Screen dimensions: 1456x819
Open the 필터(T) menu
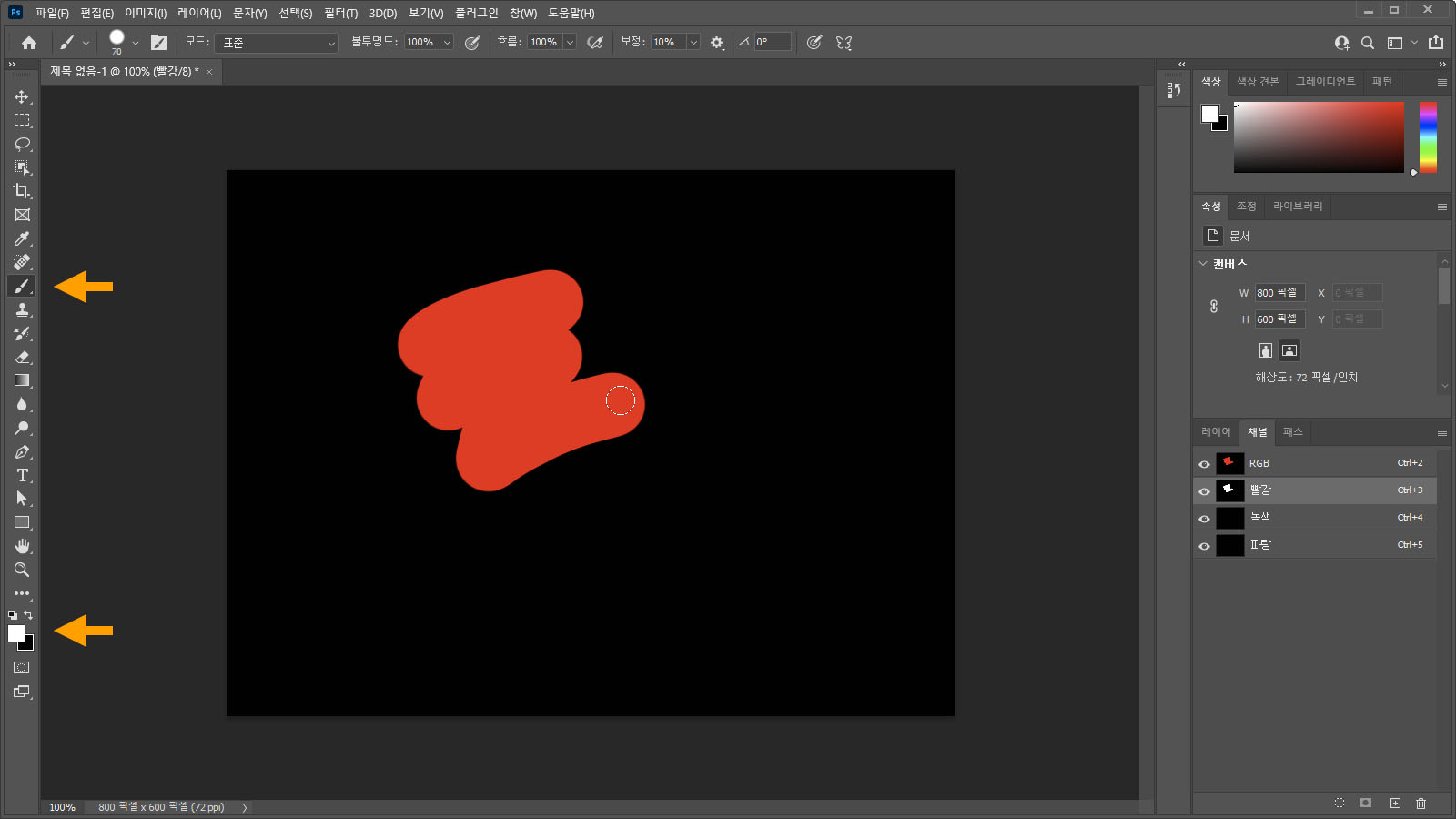coord(340,13)
